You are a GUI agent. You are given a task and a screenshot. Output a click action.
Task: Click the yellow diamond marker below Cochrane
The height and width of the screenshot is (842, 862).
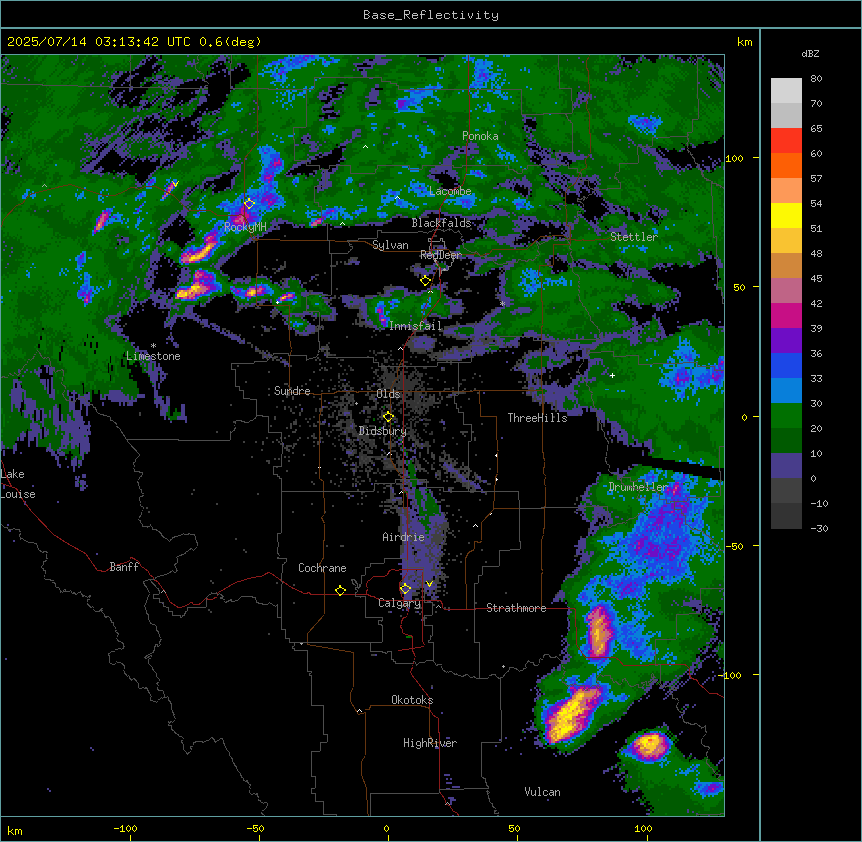340,590
